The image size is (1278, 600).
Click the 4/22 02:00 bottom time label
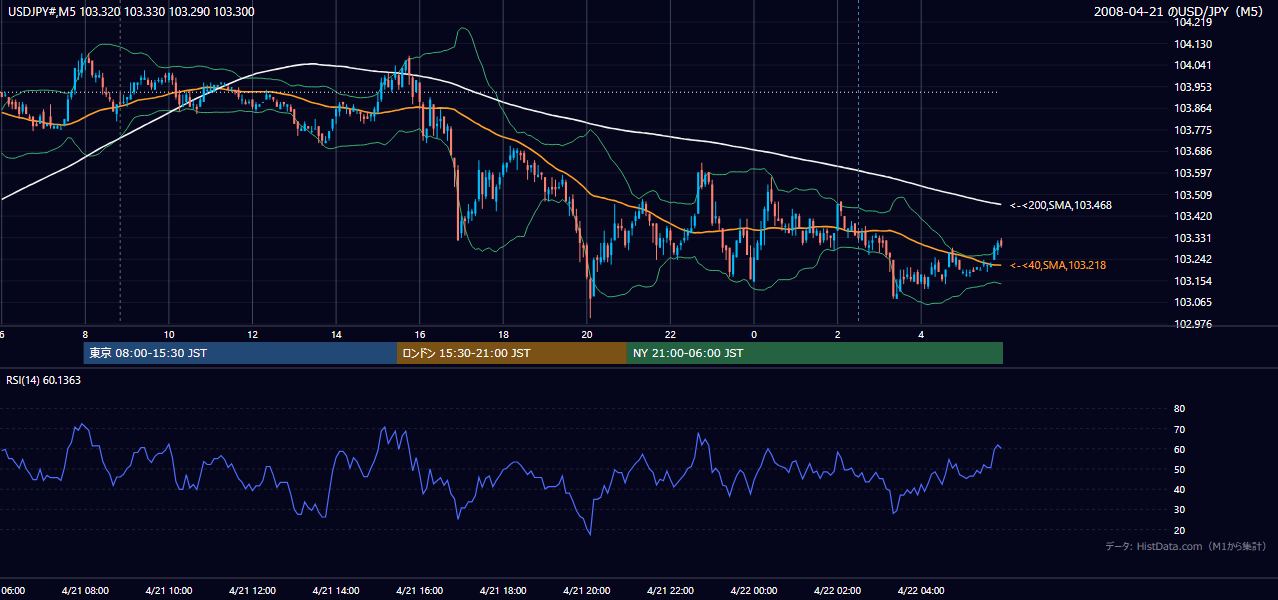(837, 590)
